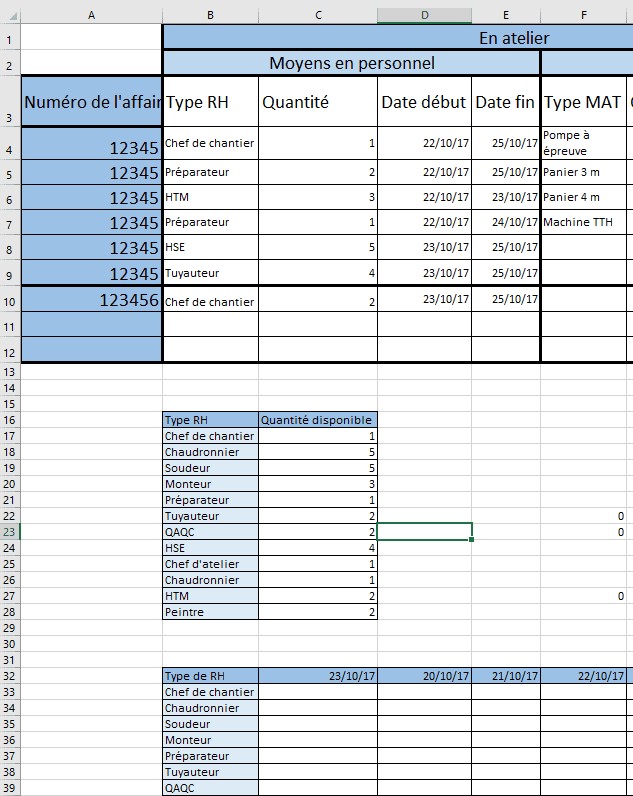Select column C header

(x=318, y=15)
